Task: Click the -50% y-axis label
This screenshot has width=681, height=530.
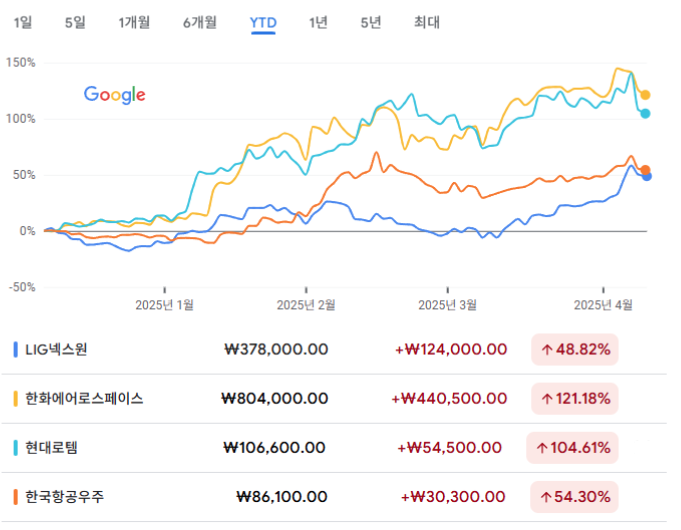Action: (22, 287)
